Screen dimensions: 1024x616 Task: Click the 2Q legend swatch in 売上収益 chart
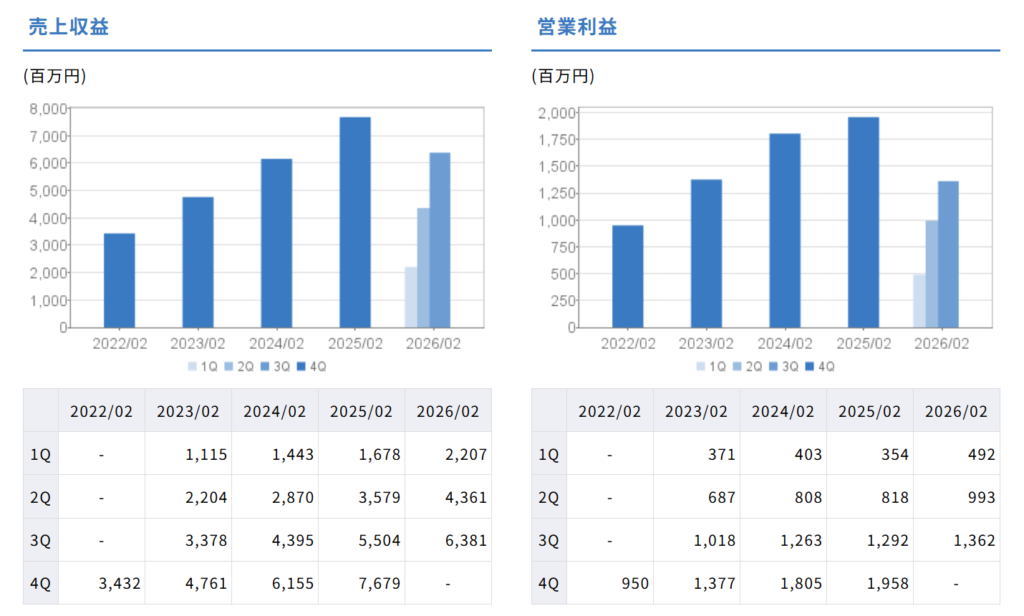pos(228,366)
